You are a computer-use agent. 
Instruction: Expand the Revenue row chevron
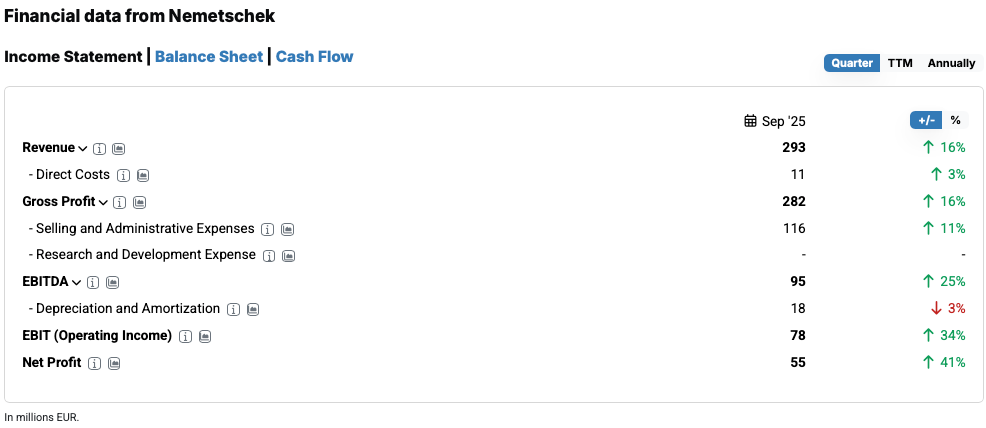83,148
